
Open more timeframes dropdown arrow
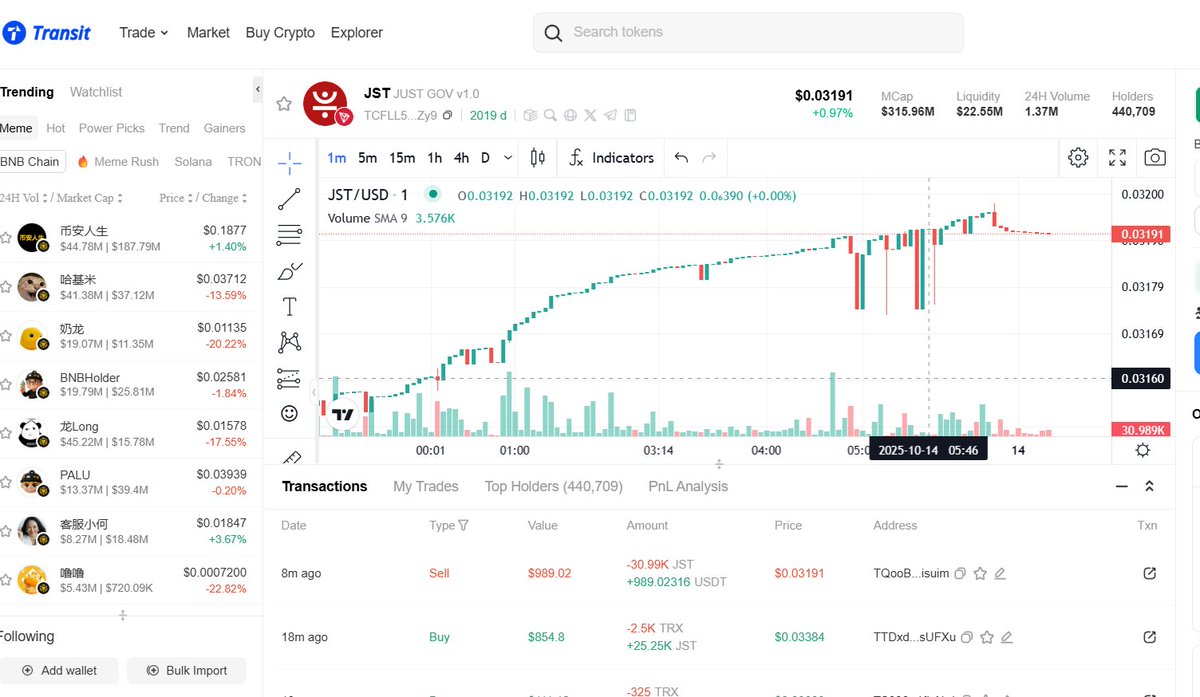508,158
